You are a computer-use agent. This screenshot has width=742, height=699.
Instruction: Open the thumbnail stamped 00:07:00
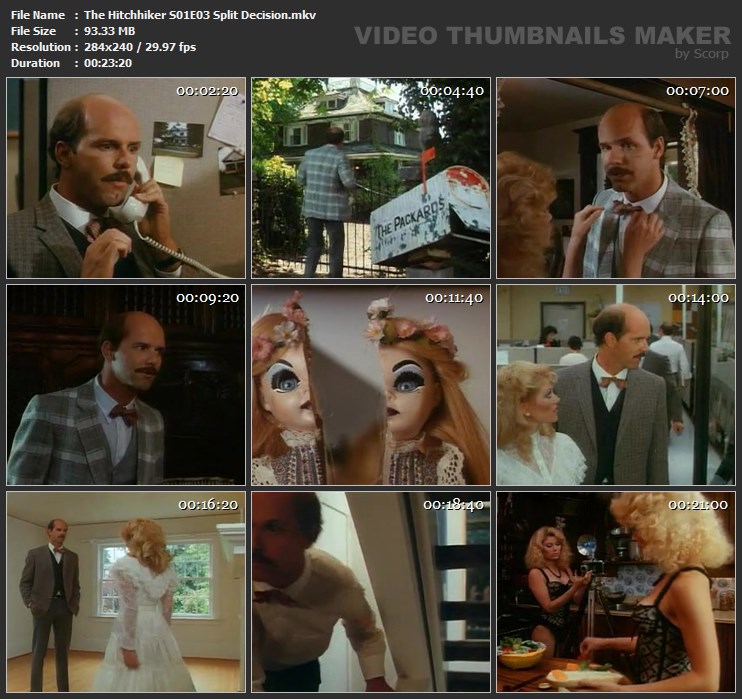click(616, 178)
